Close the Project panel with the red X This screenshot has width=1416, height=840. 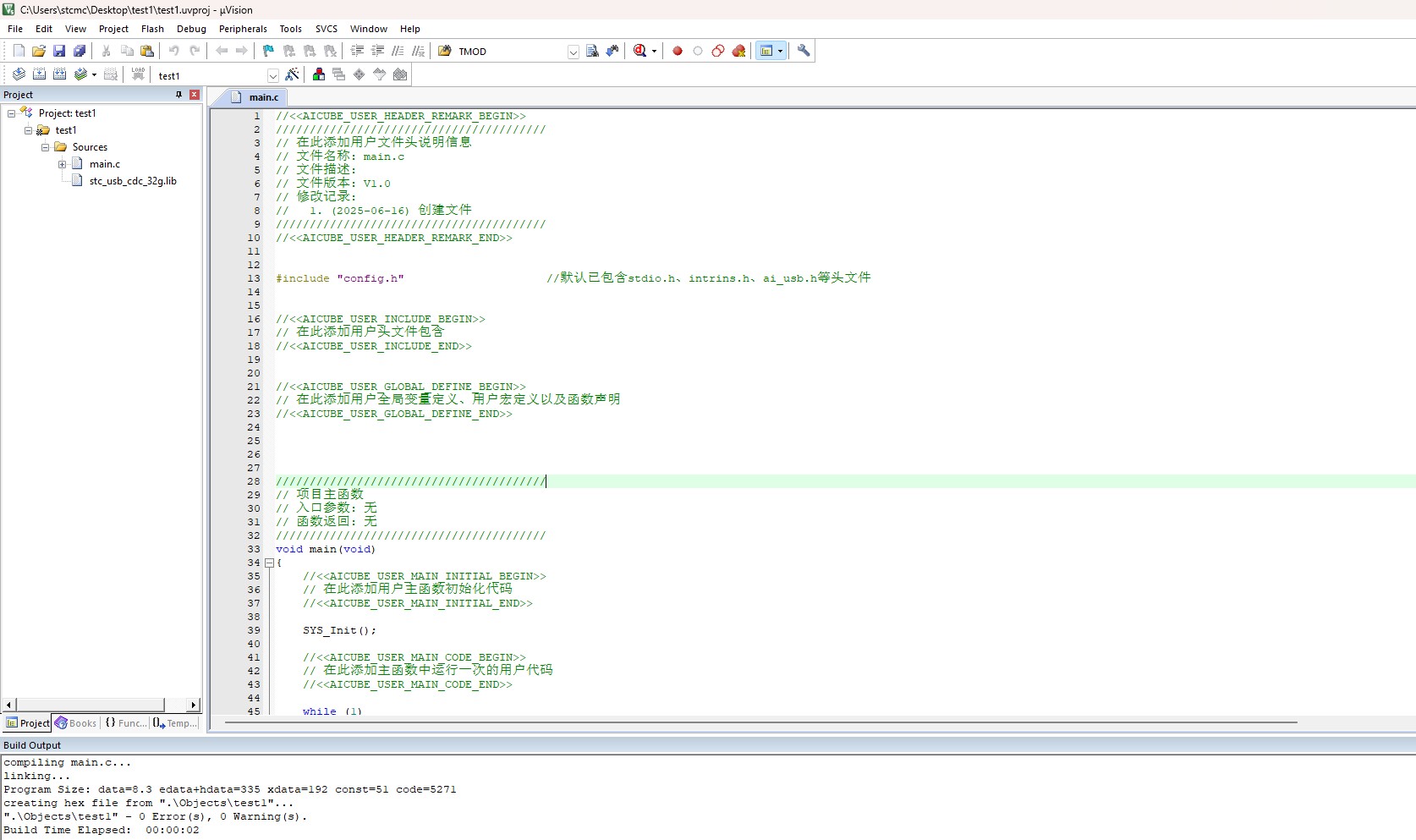click(195, 95)
